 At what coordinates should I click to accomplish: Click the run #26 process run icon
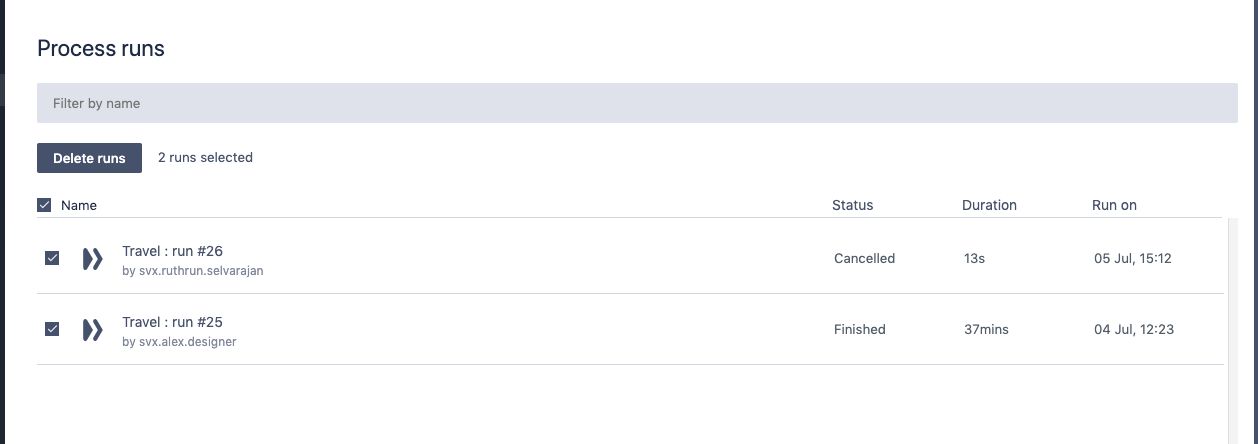click(93, 259)
